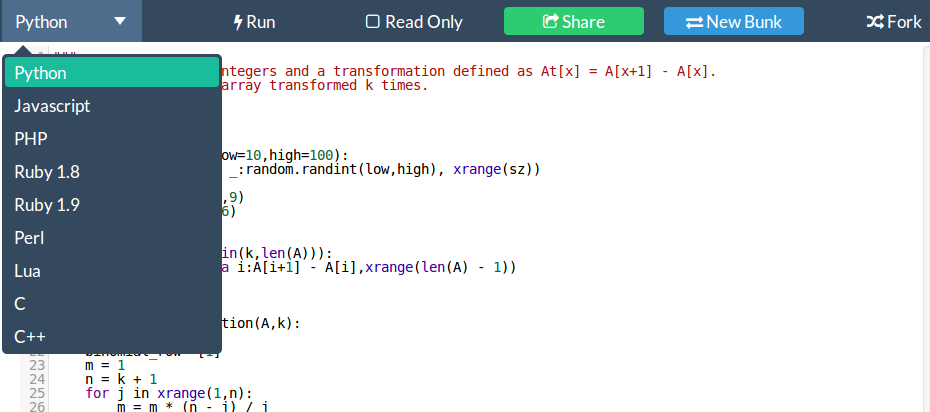Click the Share arrow icon
This screenshot has height=412, width=930.
[550, 22]
